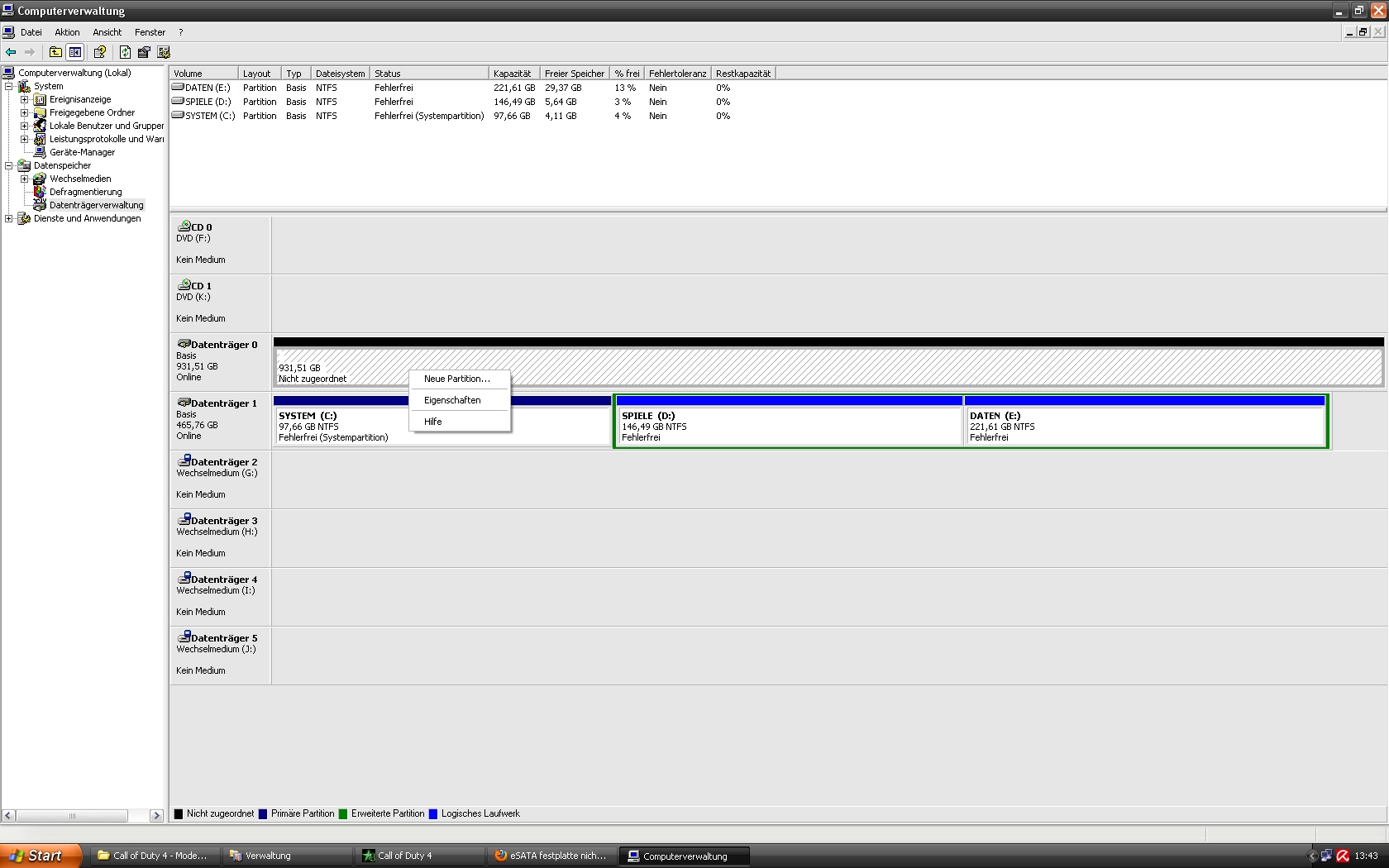Expand the Dienste und Anwendungen node

point(9,218)
